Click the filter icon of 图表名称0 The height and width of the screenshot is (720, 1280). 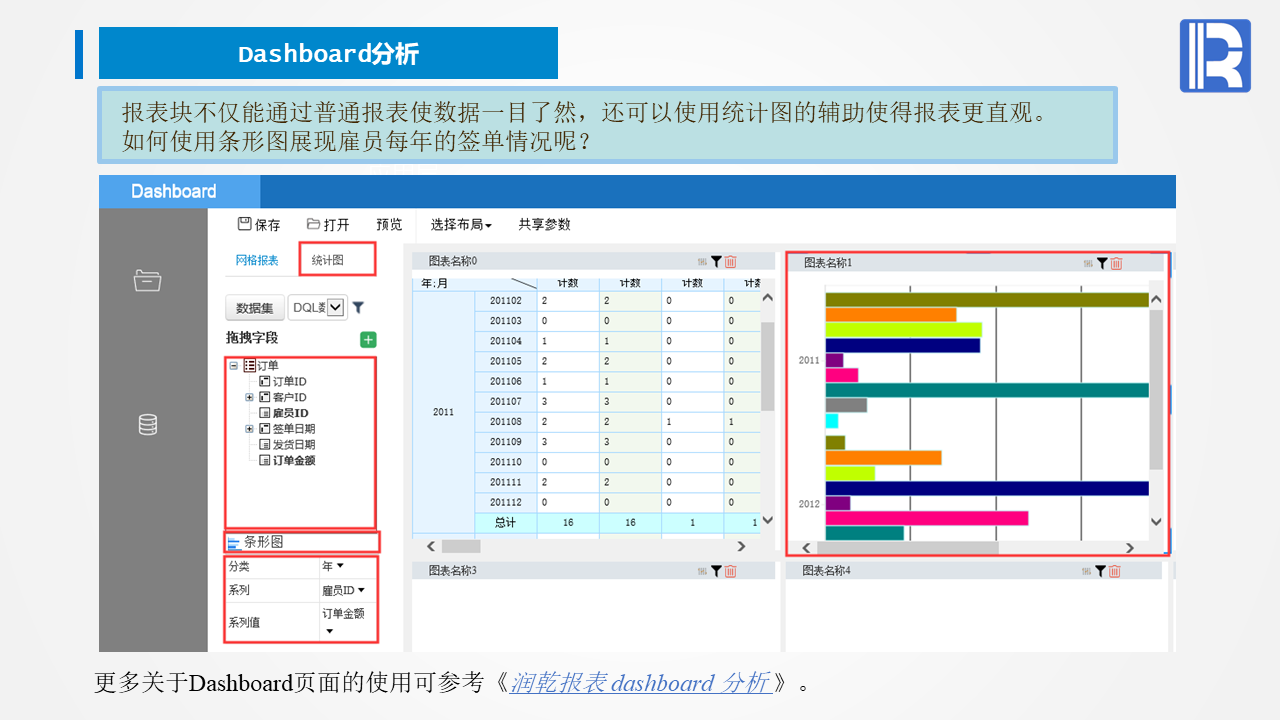pyautogui.click(x=716, y=262)
